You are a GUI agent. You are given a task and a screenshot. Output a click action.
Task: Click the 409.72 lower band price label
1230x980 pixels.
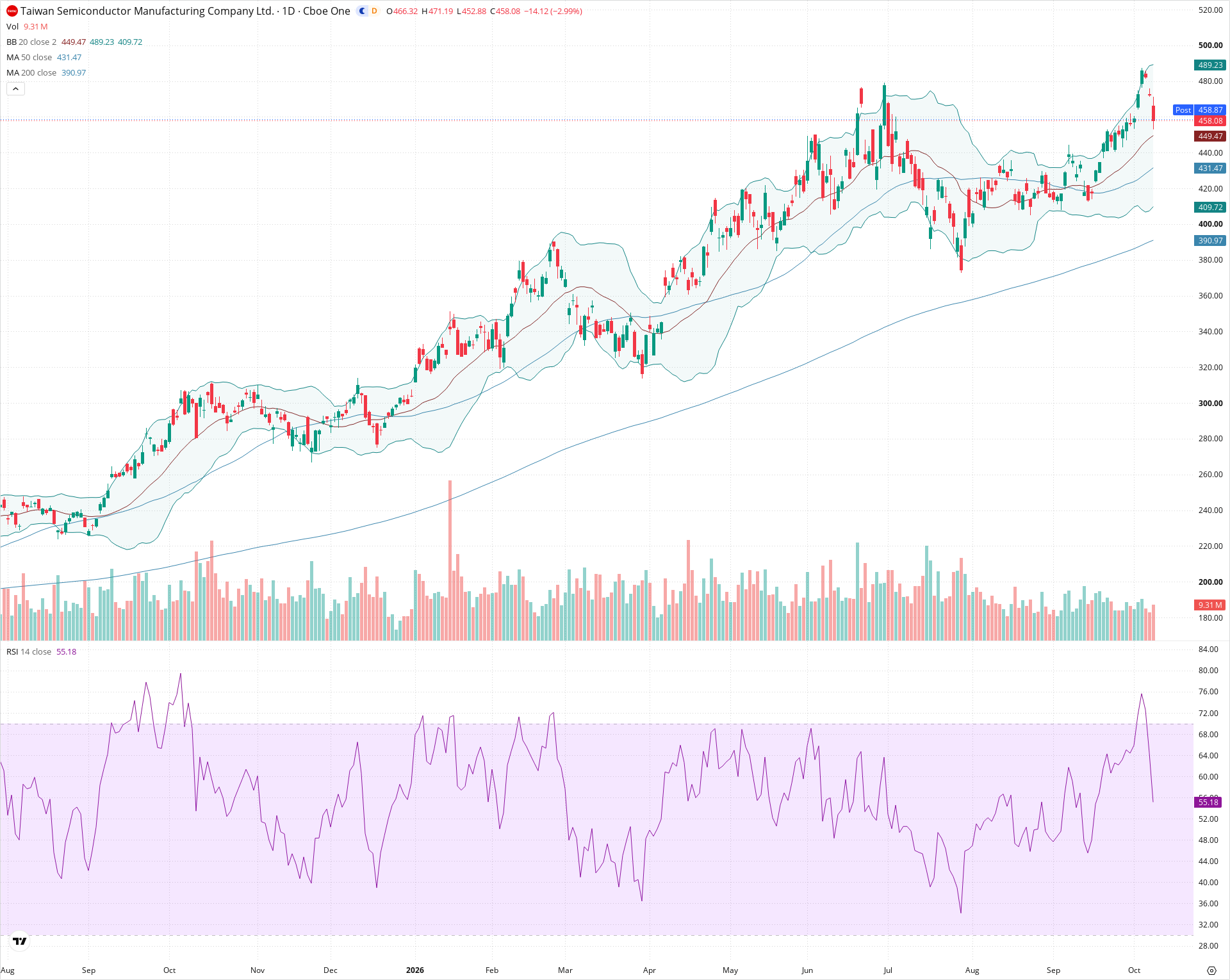[1210, 207]
